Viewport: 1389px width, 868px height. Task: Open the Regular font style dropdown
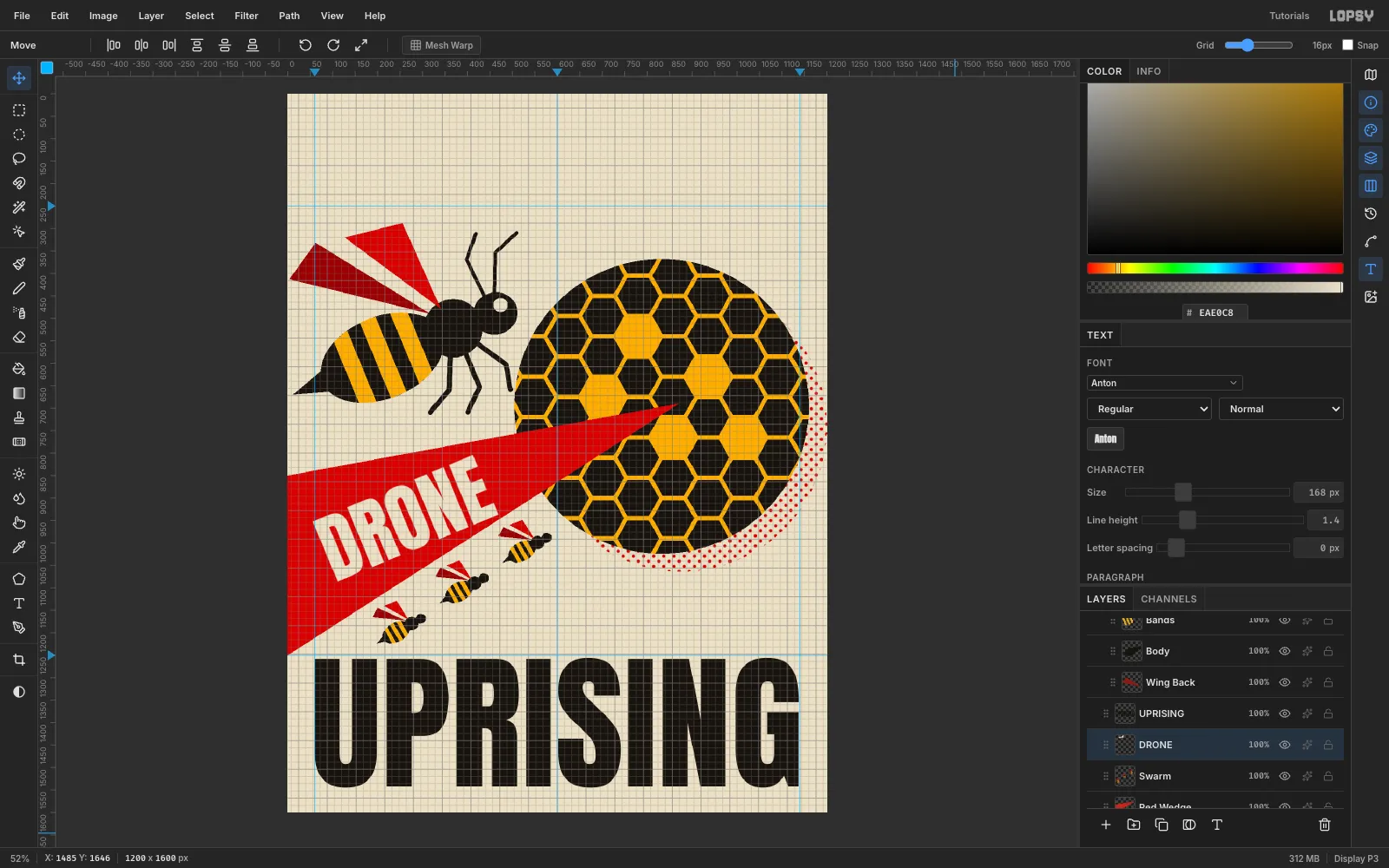pyautogui.click(x=1149, y=409)
